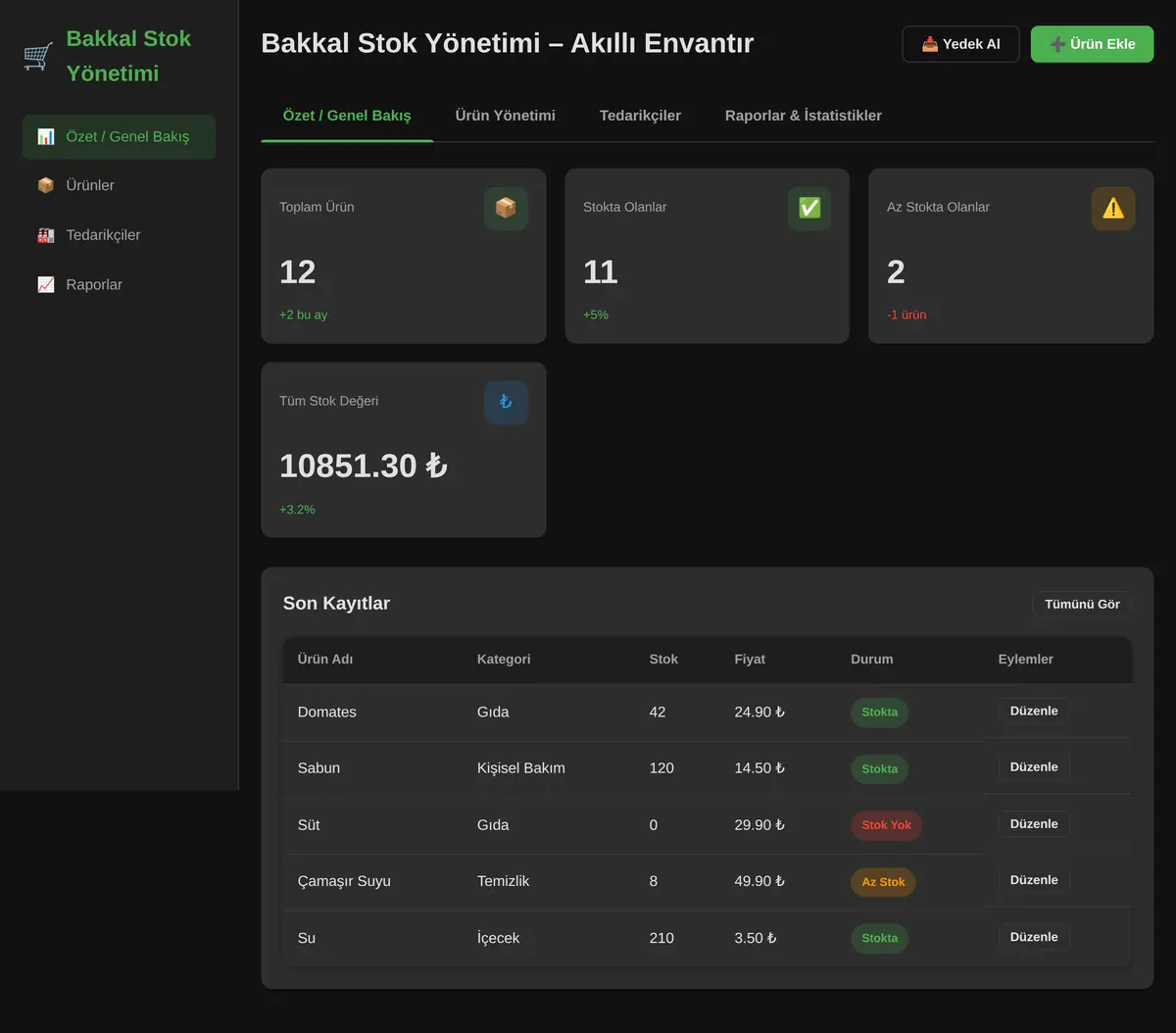Click the +2 bu ay change text
1176x1033 pixels.
pyautogui.click(x=304, y=315)
